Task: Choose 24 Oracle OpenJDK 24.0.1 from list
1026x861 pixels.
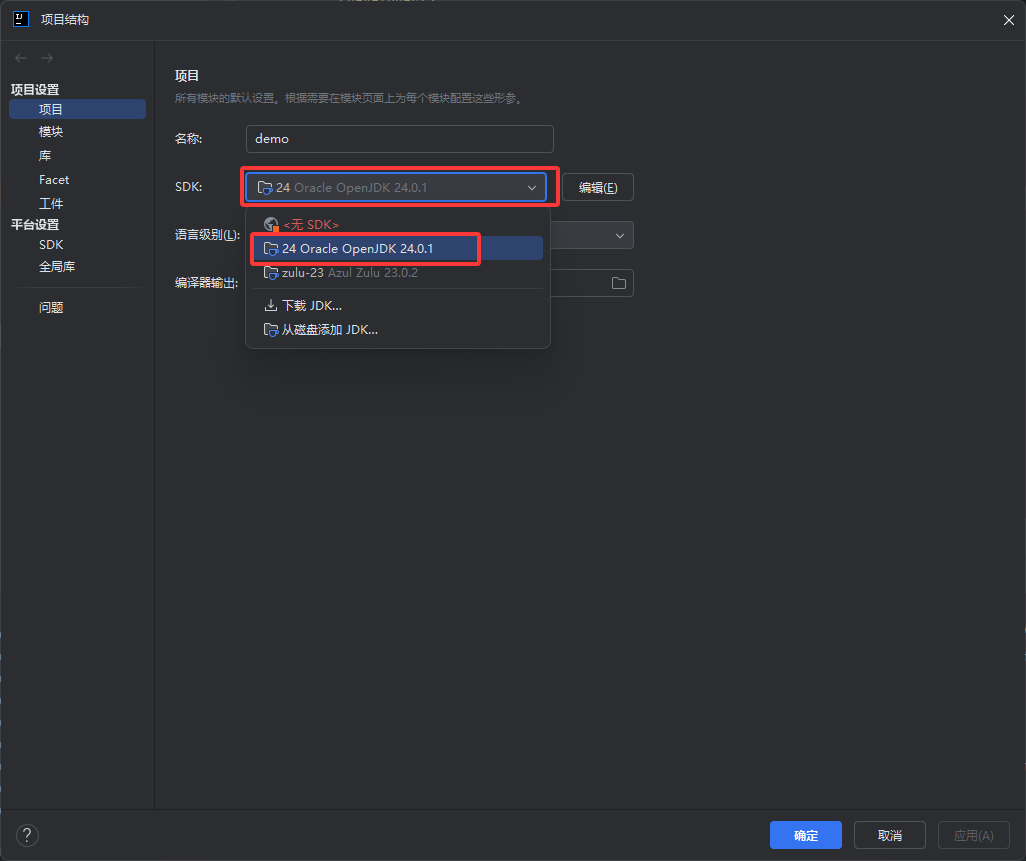Action: point(357,248)
